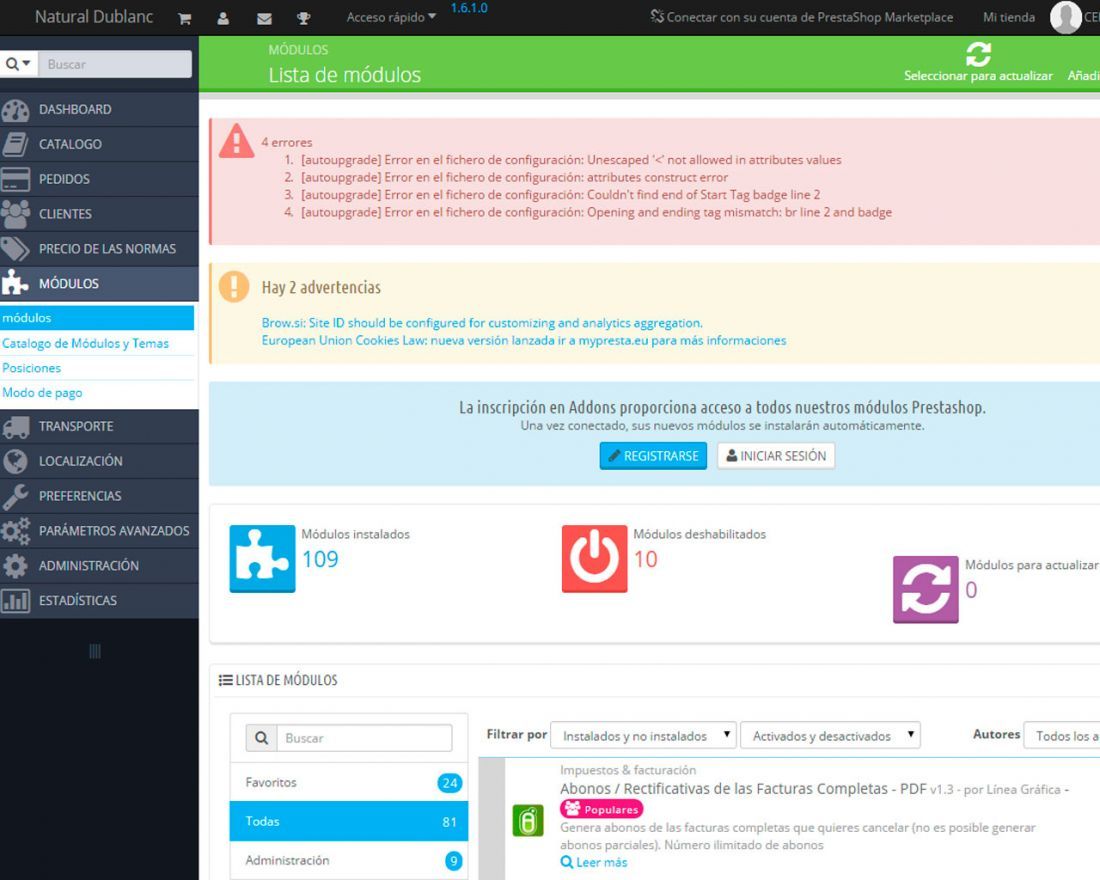
Task: Click the Dashboard gauge icon
Action: tap(15, 109)
